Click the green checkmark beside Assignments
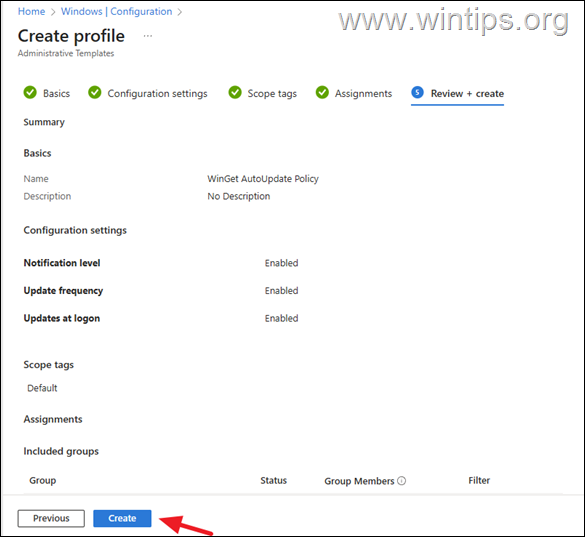Screen dimensions: 585x537 [x=322, y=92]
